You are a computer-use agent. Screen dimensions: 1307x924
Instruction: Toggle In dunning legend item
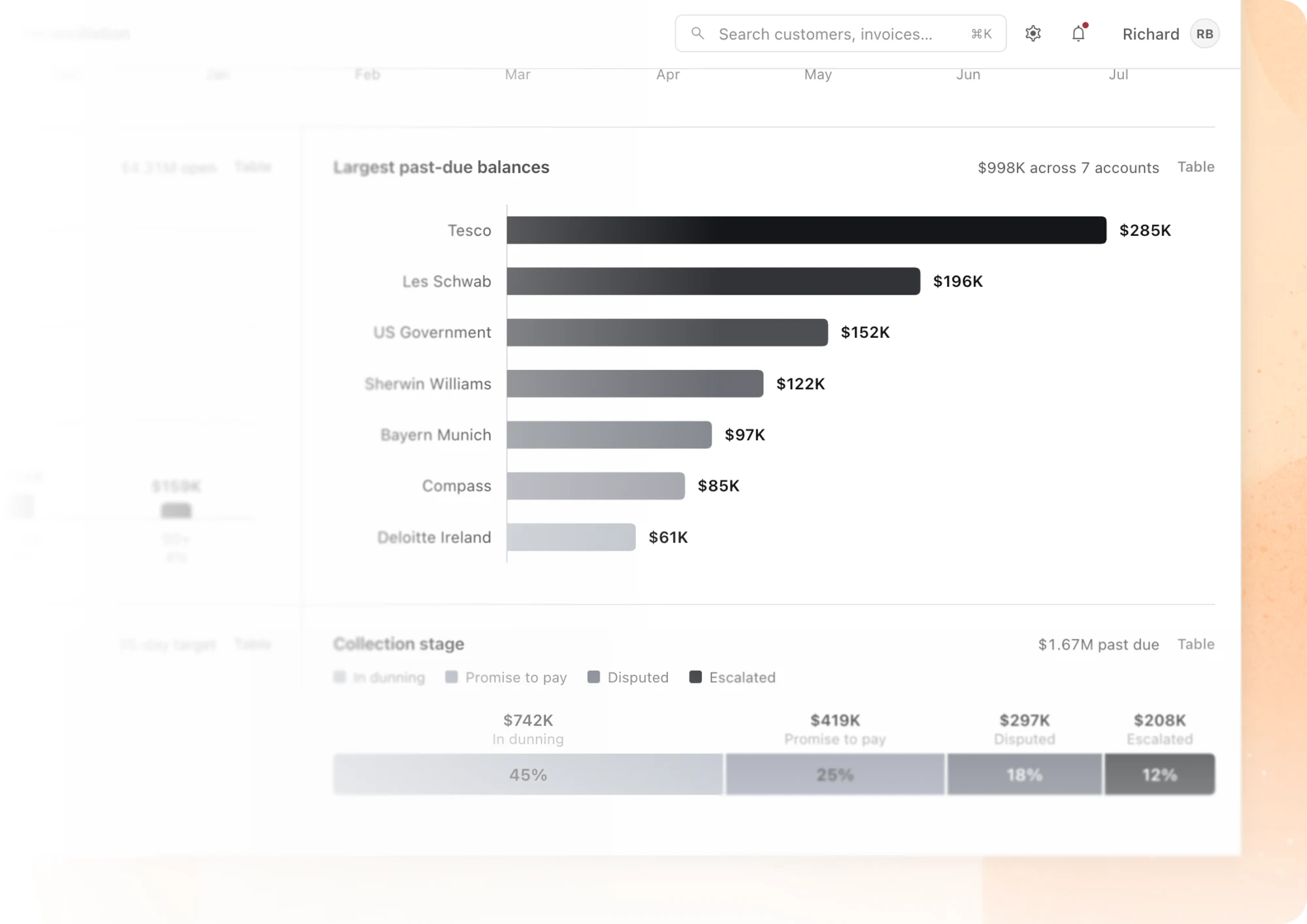point(379,677)
